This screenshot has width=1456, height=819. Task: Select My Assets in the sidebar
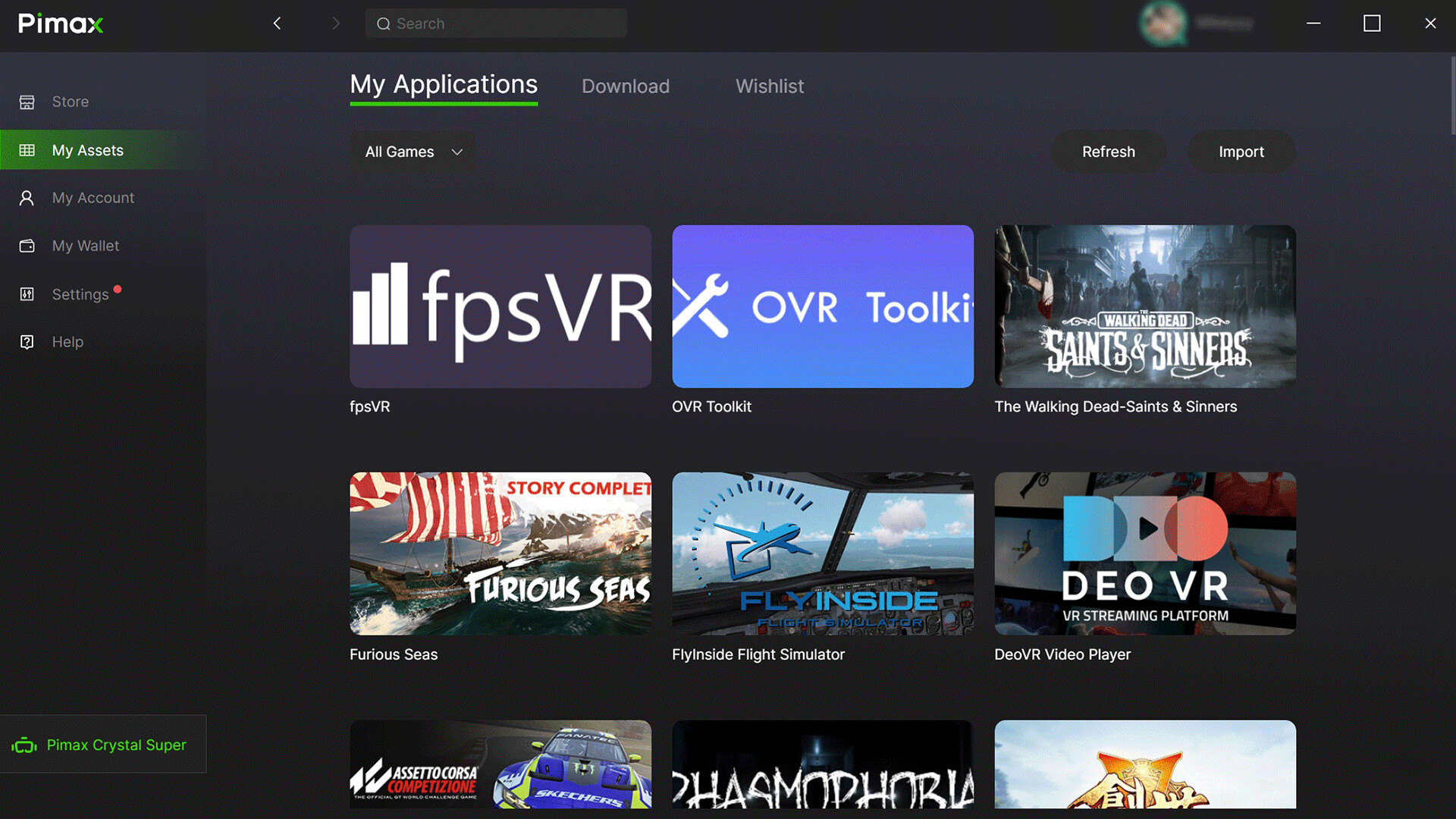[87, 149]
